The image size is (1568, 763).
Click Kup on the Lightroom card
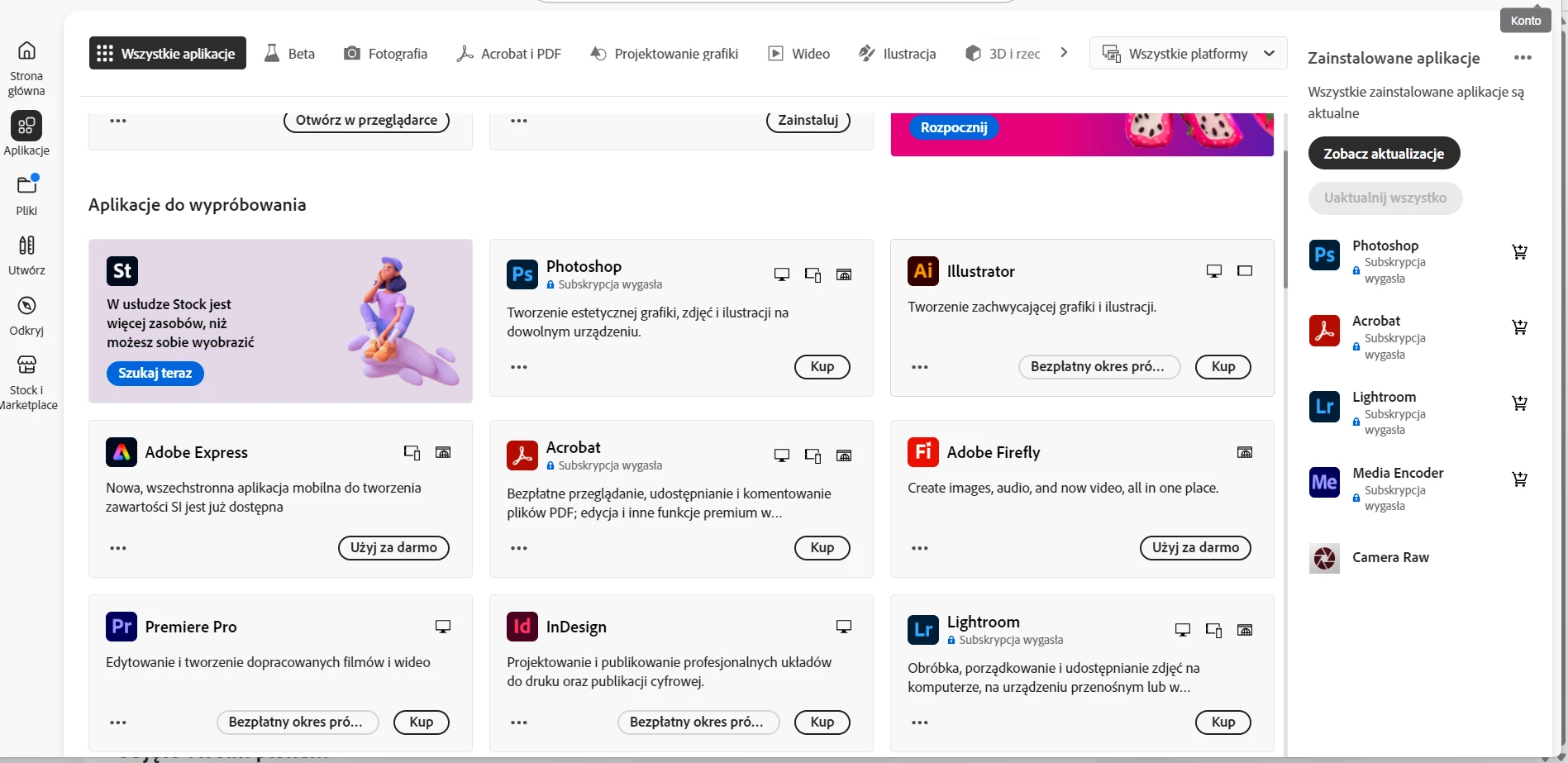click(x=1222, y=722)
